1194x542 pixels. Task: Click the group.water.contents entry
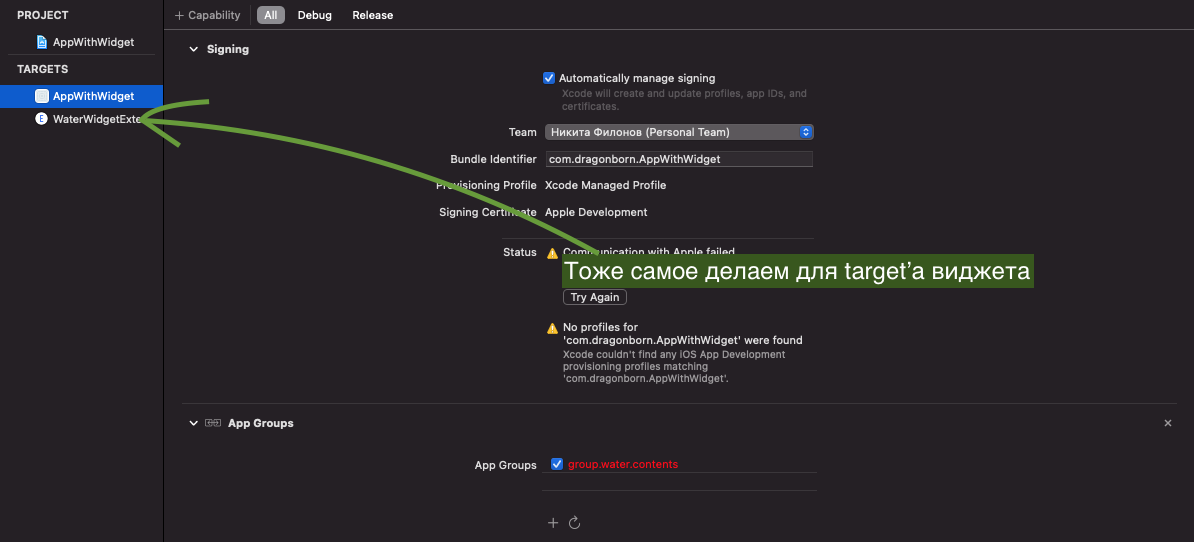click(x=623, y=464)
